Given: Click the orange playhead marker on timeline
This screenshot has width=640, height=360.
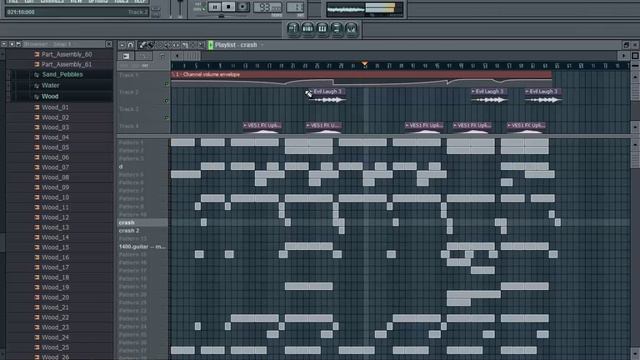Looking at the screenshot, I should pyautogui.click(x=364, y=64).
